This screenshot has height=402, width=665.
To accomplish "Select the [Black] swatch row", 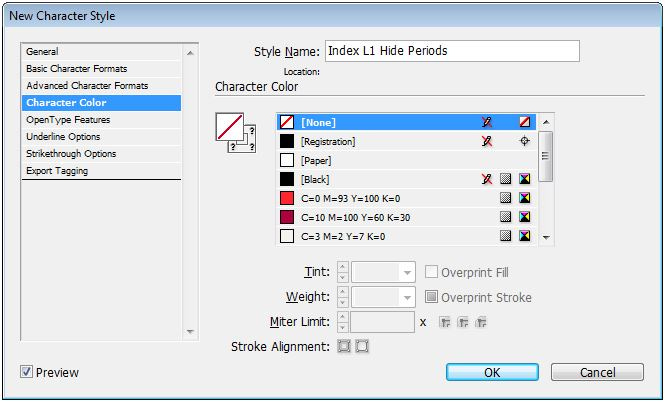I will point(406,179).
